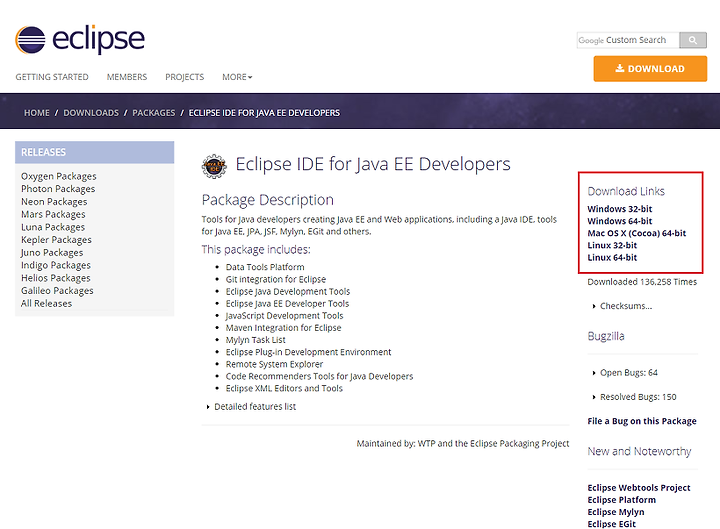This screenshot has height=529, width=720.
Task: Open the Resolved Bugs: 150 link
Action: click(x=638, y=397)
